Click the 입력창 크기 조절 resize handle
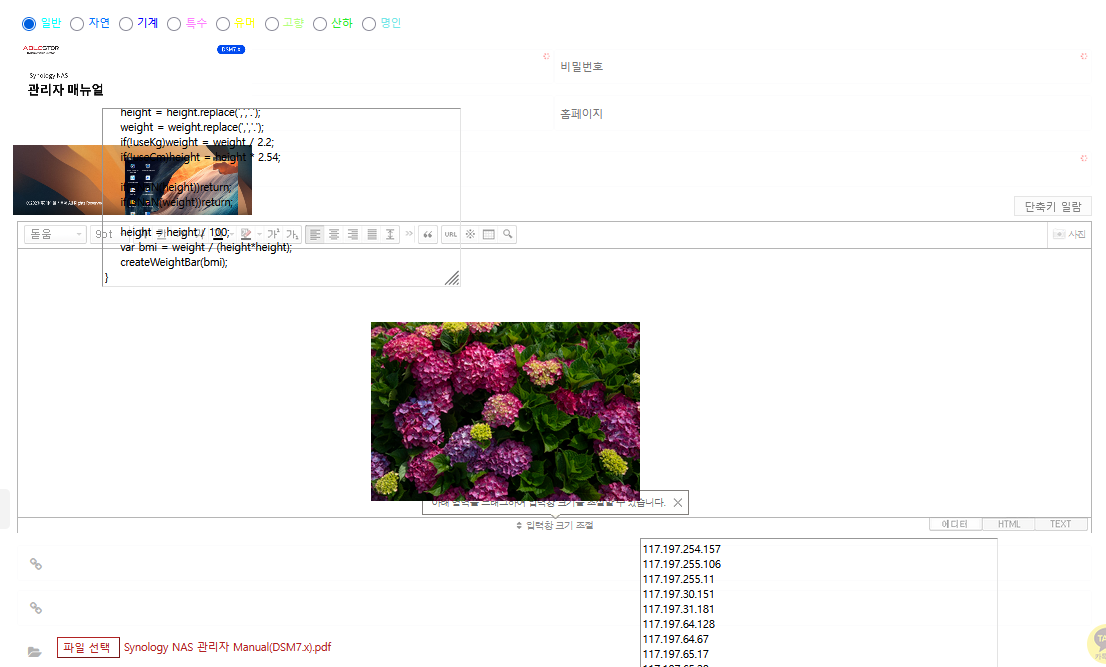This screenshot has width=1106, height=667. point(554,525)
